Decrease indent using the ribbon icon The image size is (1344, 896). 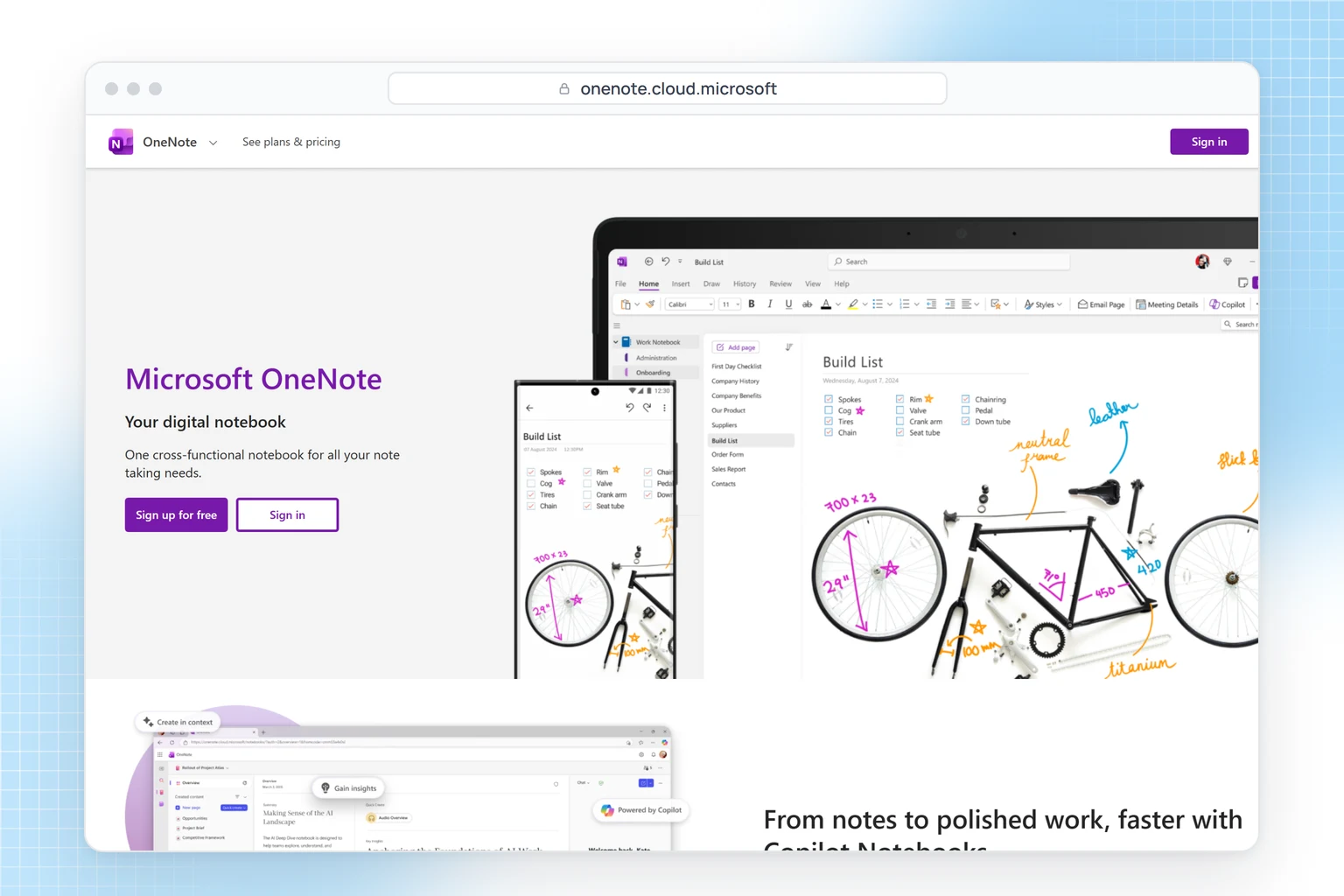click(x=931, y=304)
